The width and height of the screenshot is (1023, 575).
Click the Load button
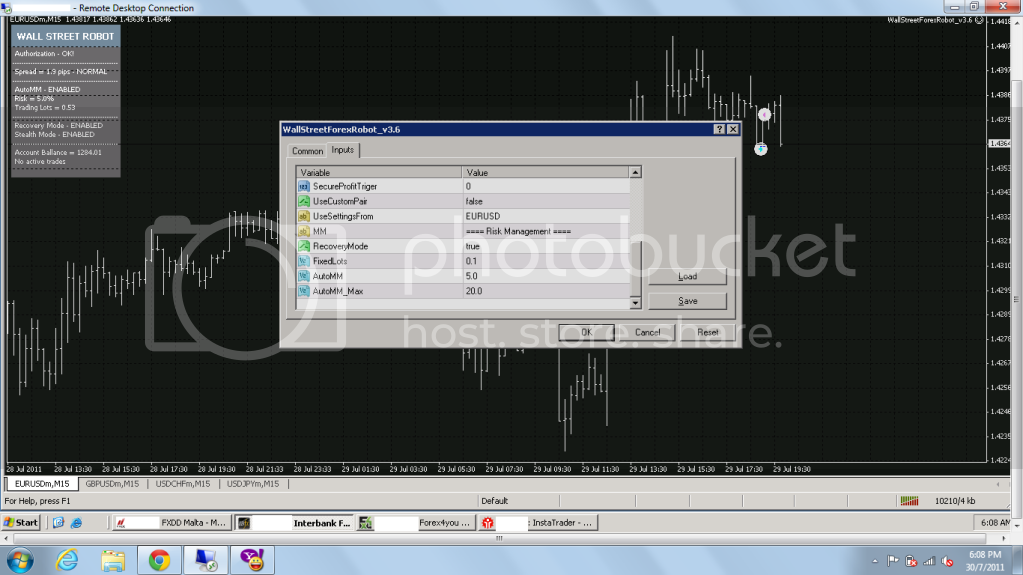(688, 277)
